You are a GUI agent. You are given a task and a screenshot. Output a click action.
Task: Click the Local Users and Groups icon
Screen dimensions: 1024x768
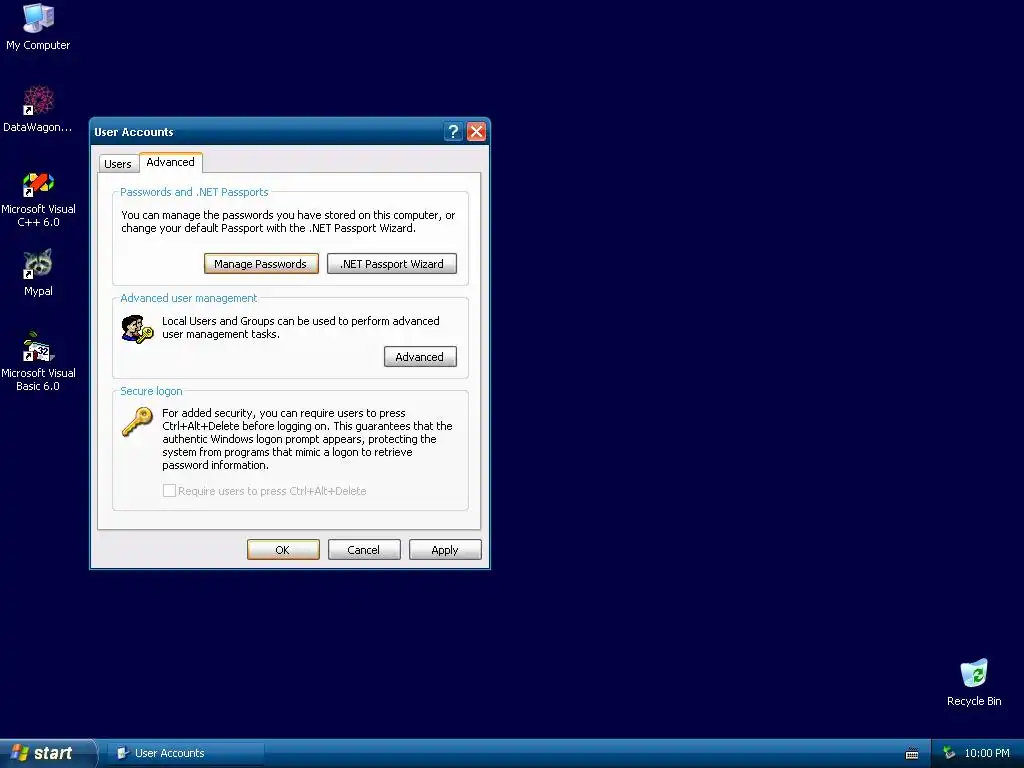point(137,328)
